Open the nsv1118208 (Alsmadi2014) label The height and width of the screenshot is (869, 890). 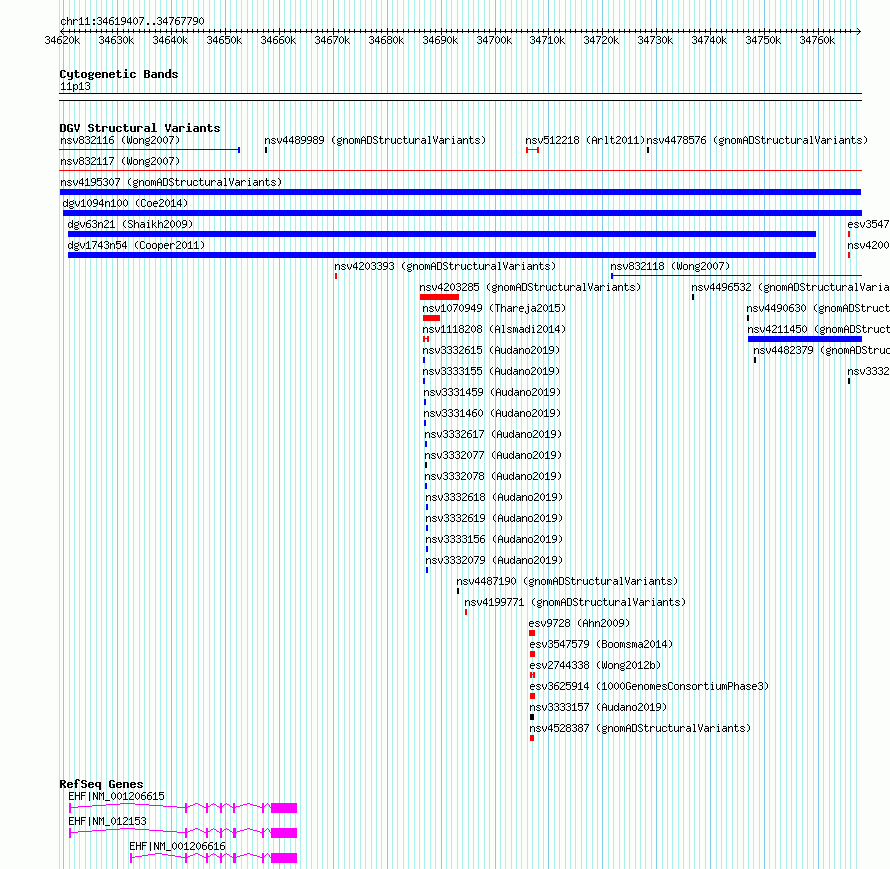[x=494, y=329]
